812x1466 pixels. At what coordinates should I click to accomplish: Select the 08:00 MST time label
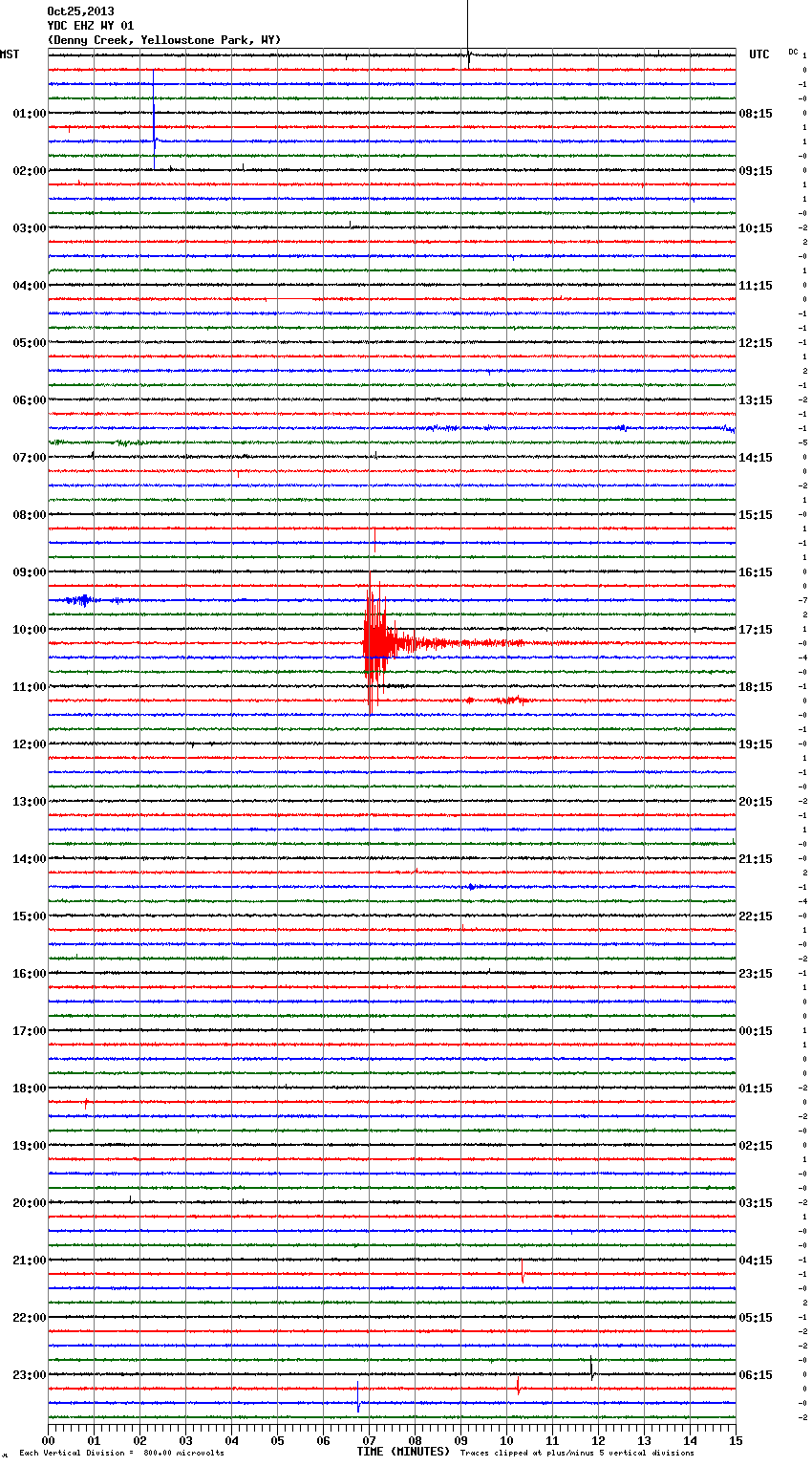click(30, 515)
